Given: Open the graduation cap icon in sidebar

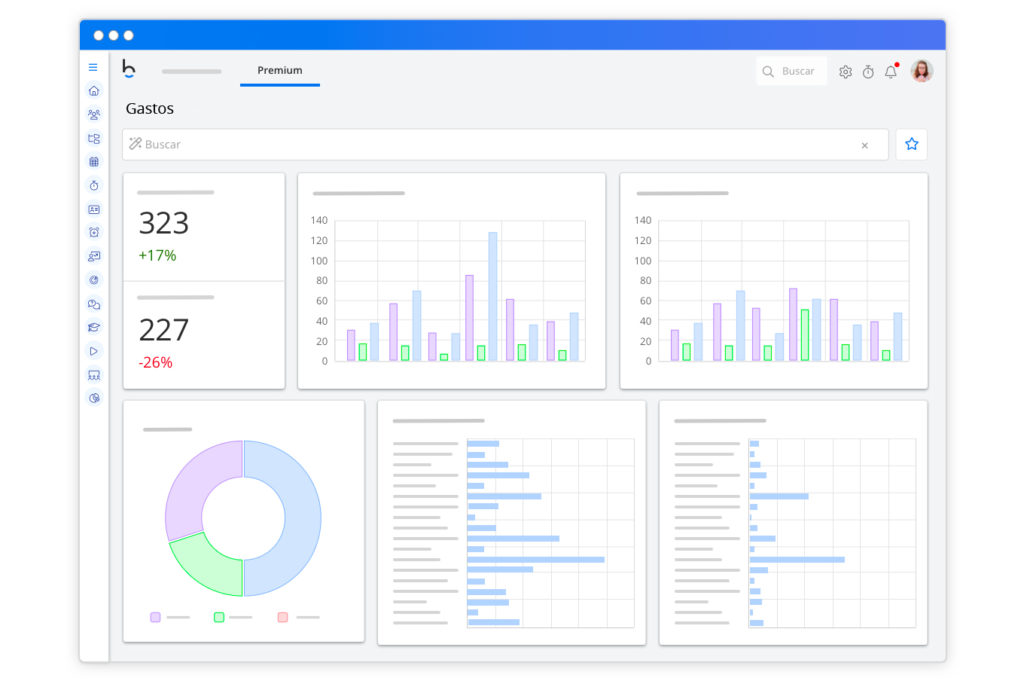Looking at the screenshot, I should (94, 327).
